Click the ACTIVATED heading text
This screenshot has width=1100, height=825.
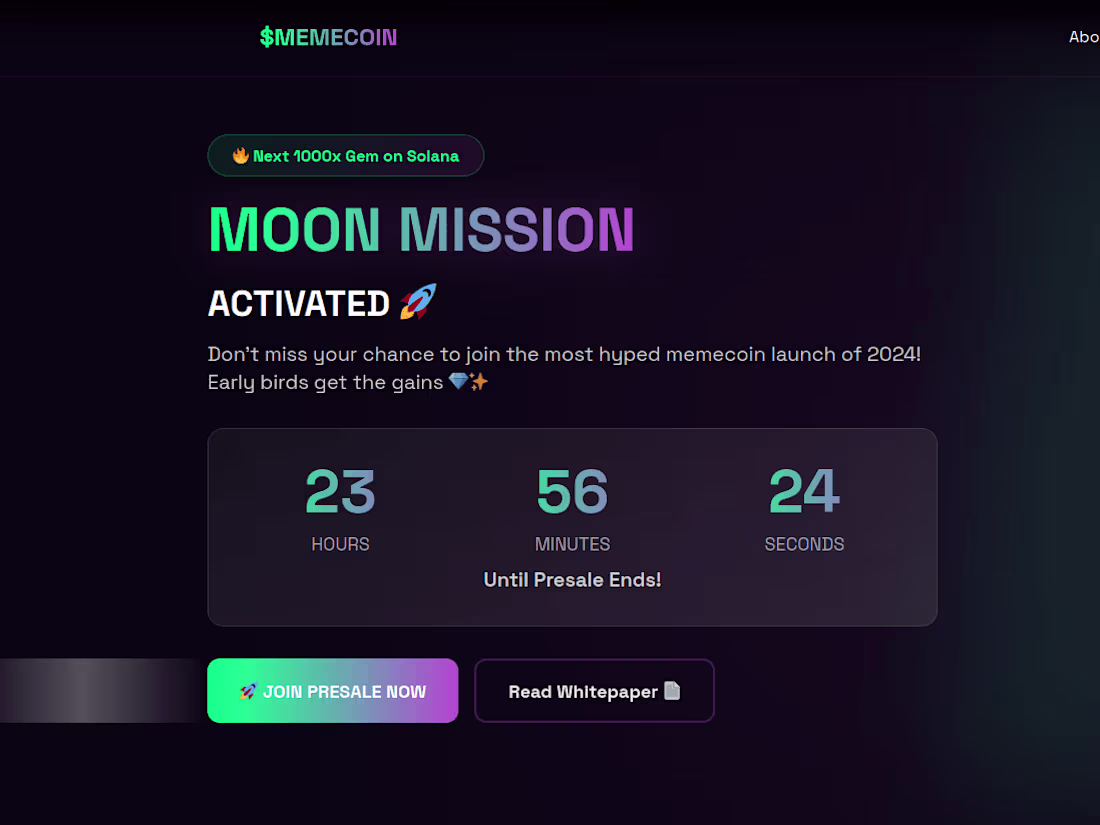pyautogui.click(x=298, y=304)
